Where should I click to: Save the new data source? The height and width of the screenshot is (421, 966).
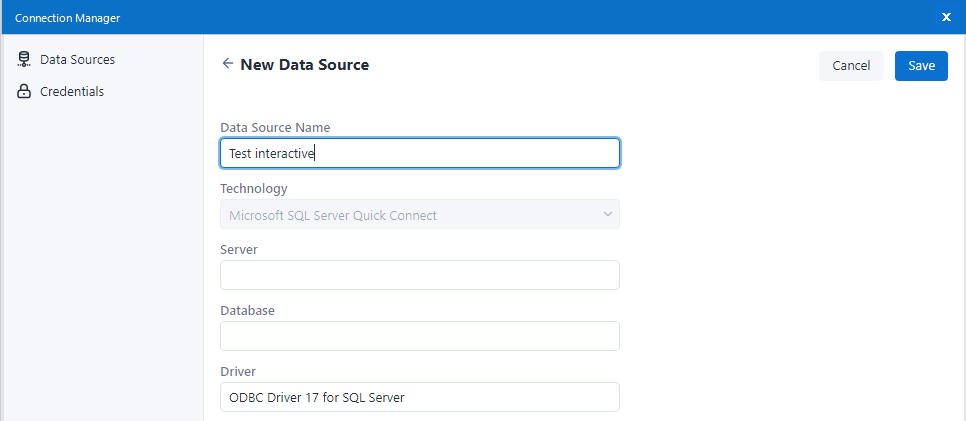921,66
